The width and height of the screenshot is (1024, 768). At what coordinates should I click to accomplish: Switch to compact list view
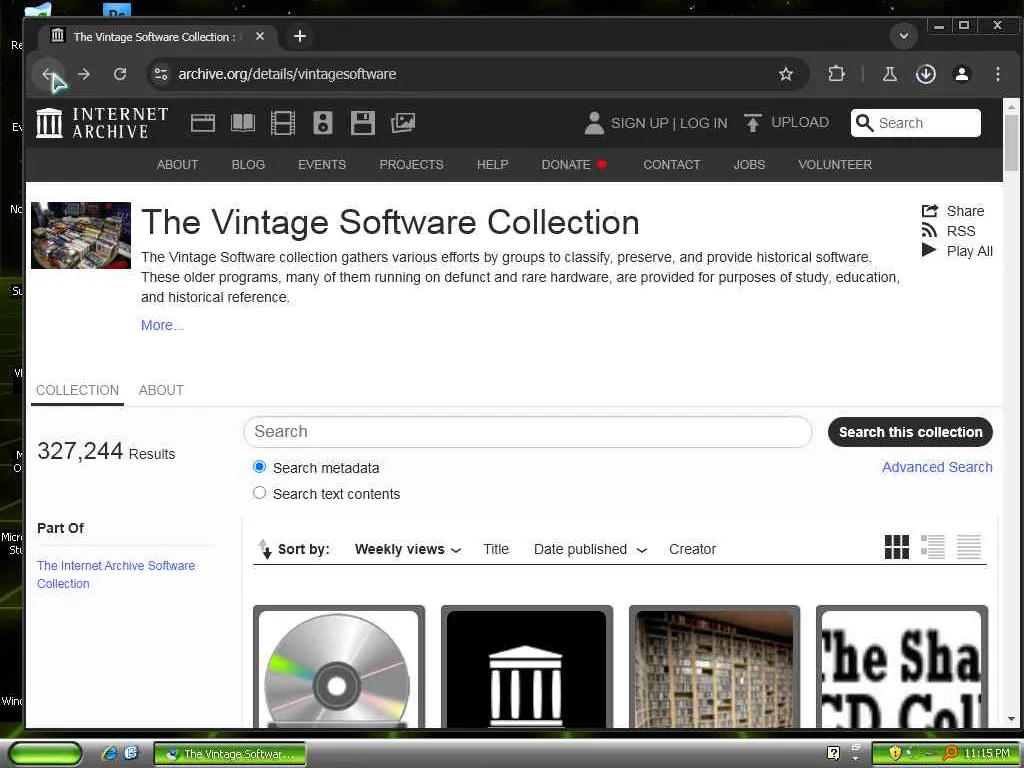968,547
